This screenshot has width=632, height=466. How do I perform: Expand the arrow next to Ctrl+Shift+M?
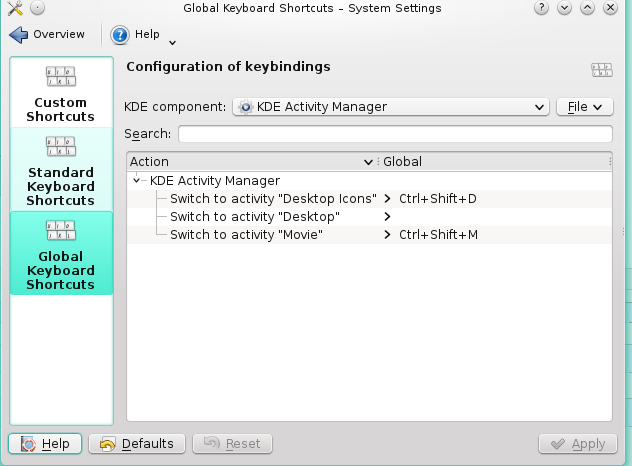(387, 235)
